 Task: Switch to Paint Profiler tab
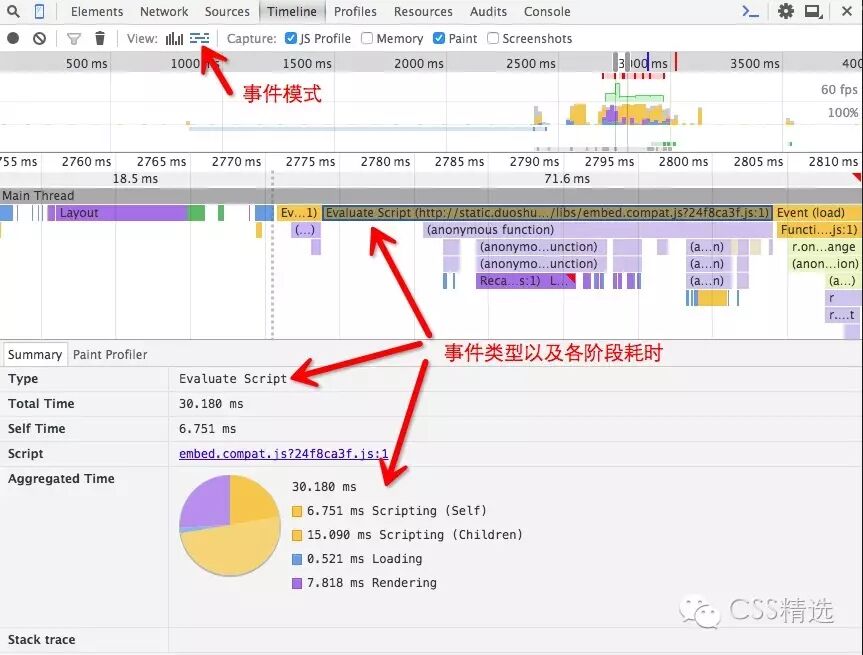pos(110,354)
